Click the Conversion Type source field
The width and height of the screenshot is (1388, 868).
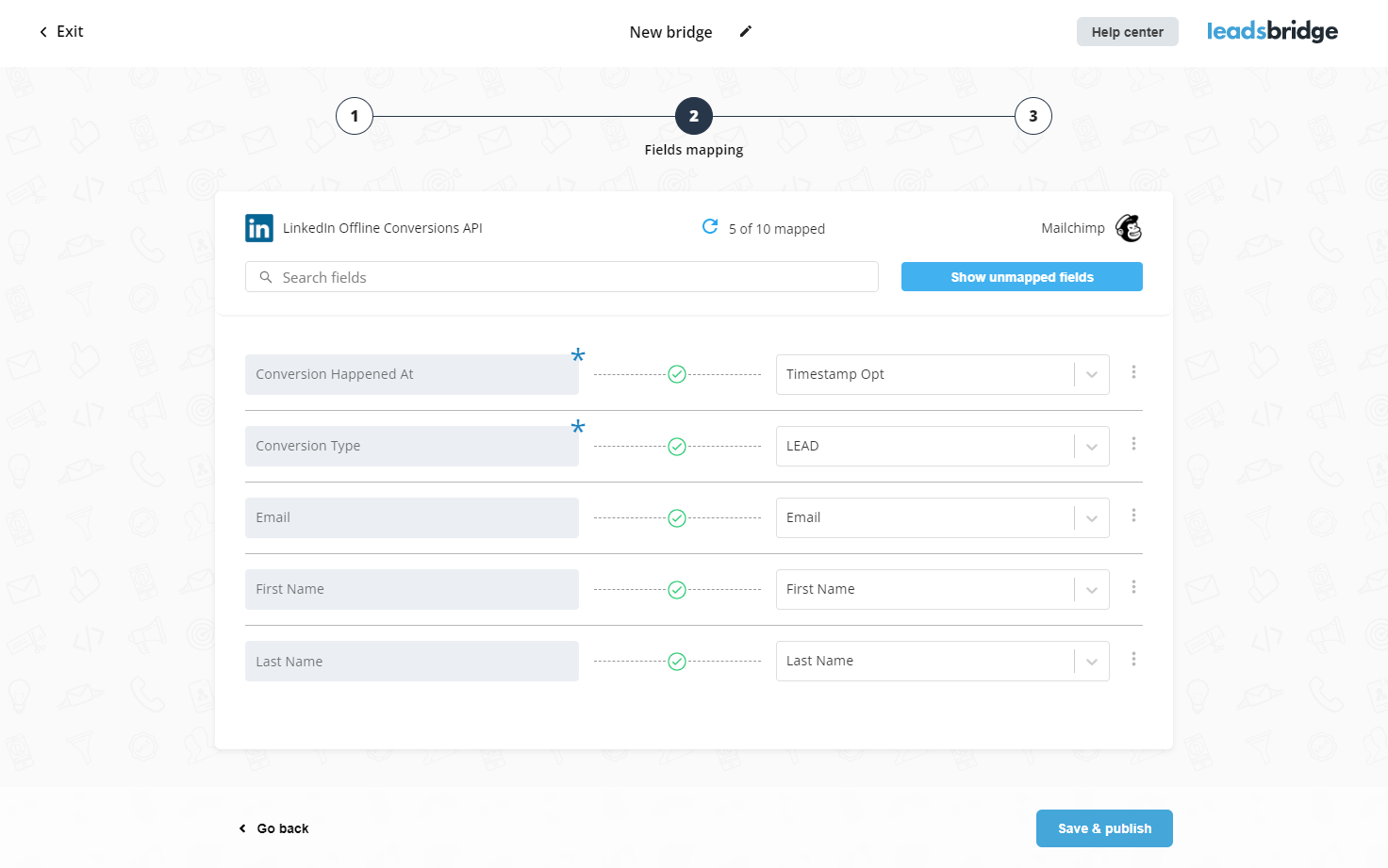point(412,446)
